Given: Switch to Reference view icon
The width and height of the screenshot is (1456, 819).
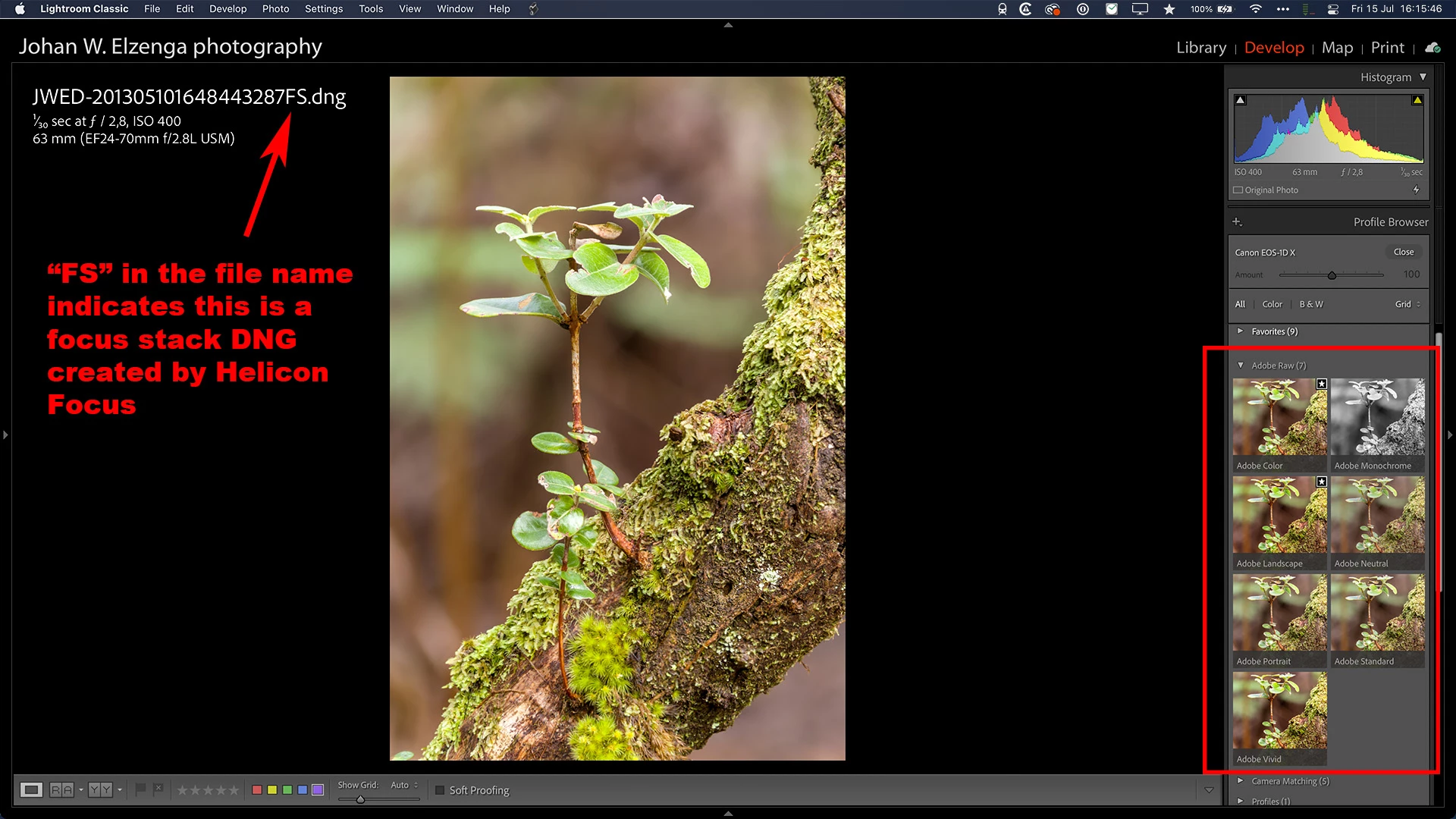Looking at the screenshot, I should [61, 790].
